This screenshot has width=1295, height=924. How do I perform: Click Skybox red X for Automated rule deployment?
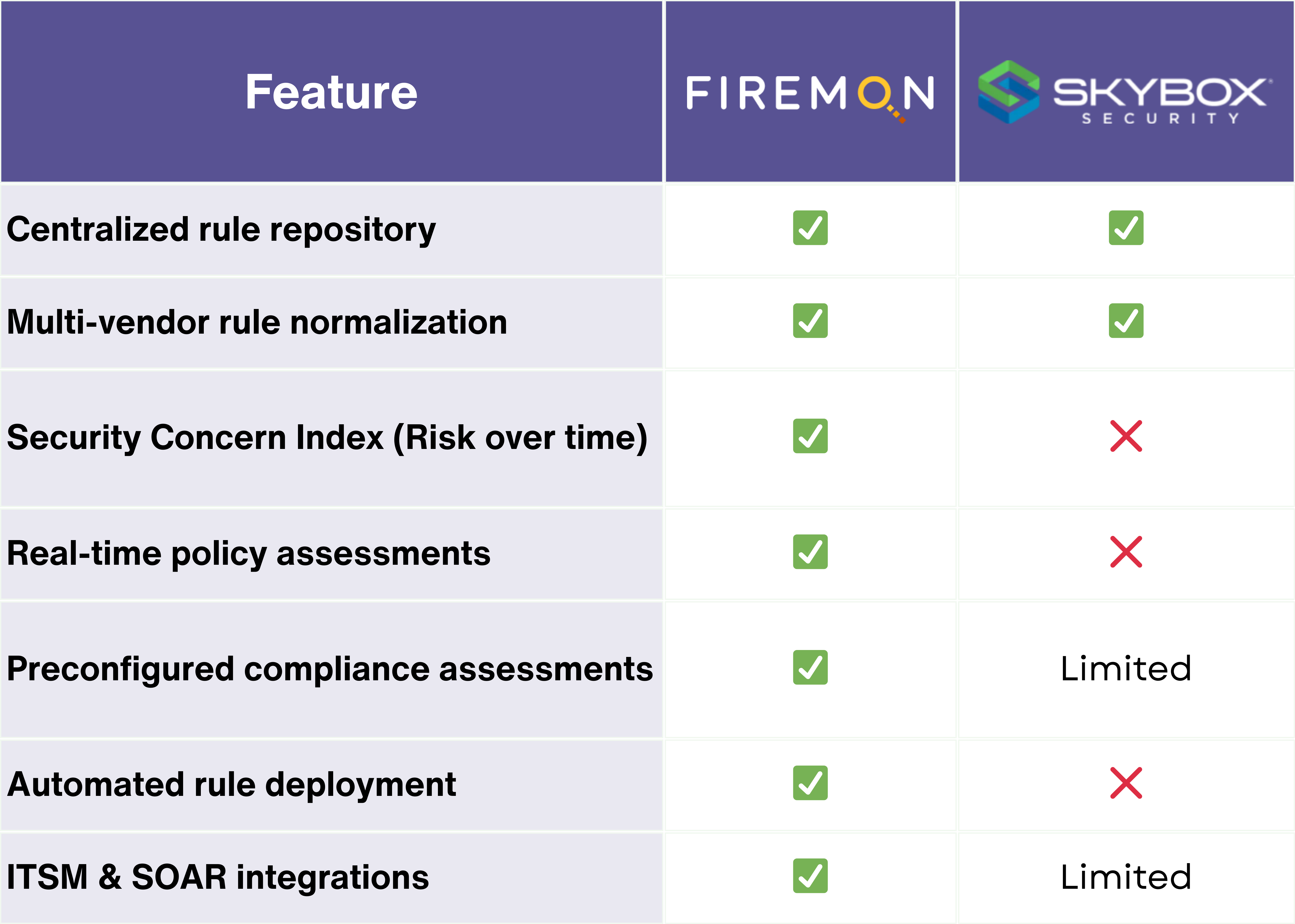pyautogui.click(x=1126, y=784)
